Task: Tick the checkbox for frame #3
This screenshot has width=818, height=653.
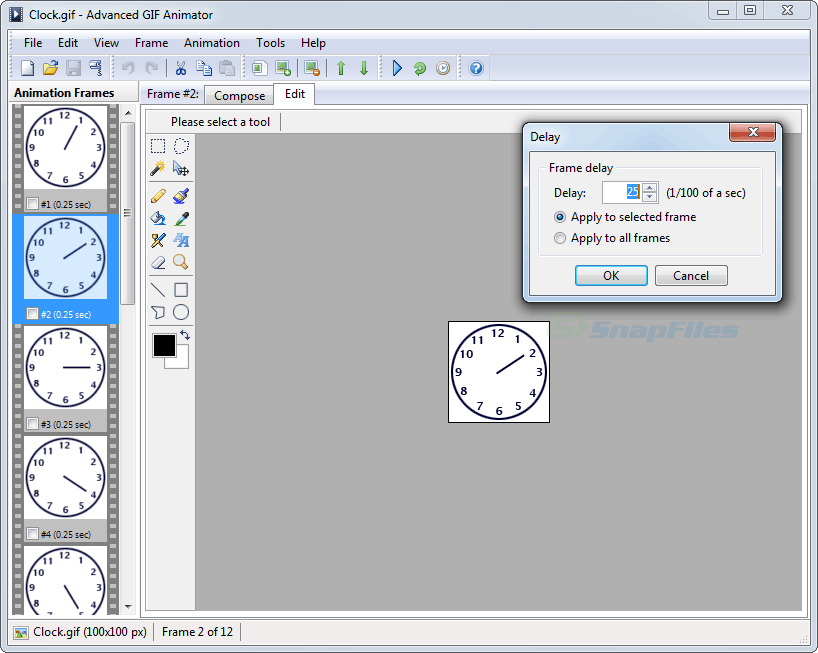Action: pyautogui.click(x=32, y=424)
